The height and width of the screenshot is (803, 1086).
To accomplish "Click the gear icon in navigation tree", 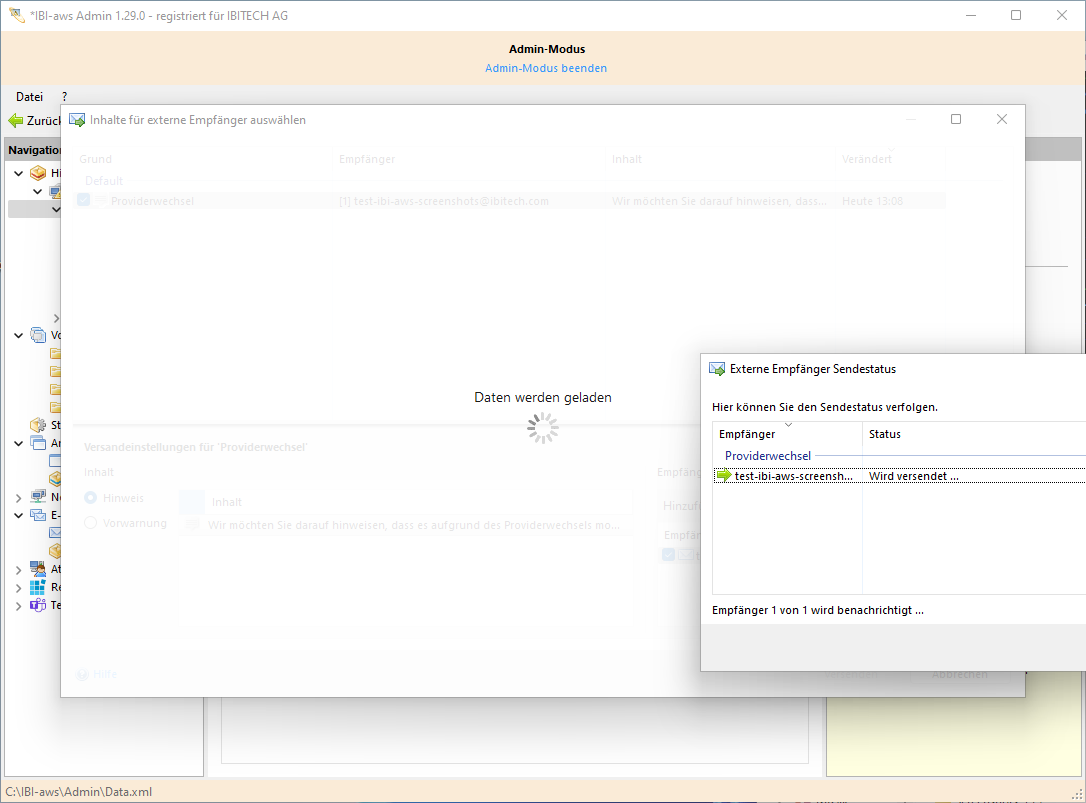I will [38, 424].
